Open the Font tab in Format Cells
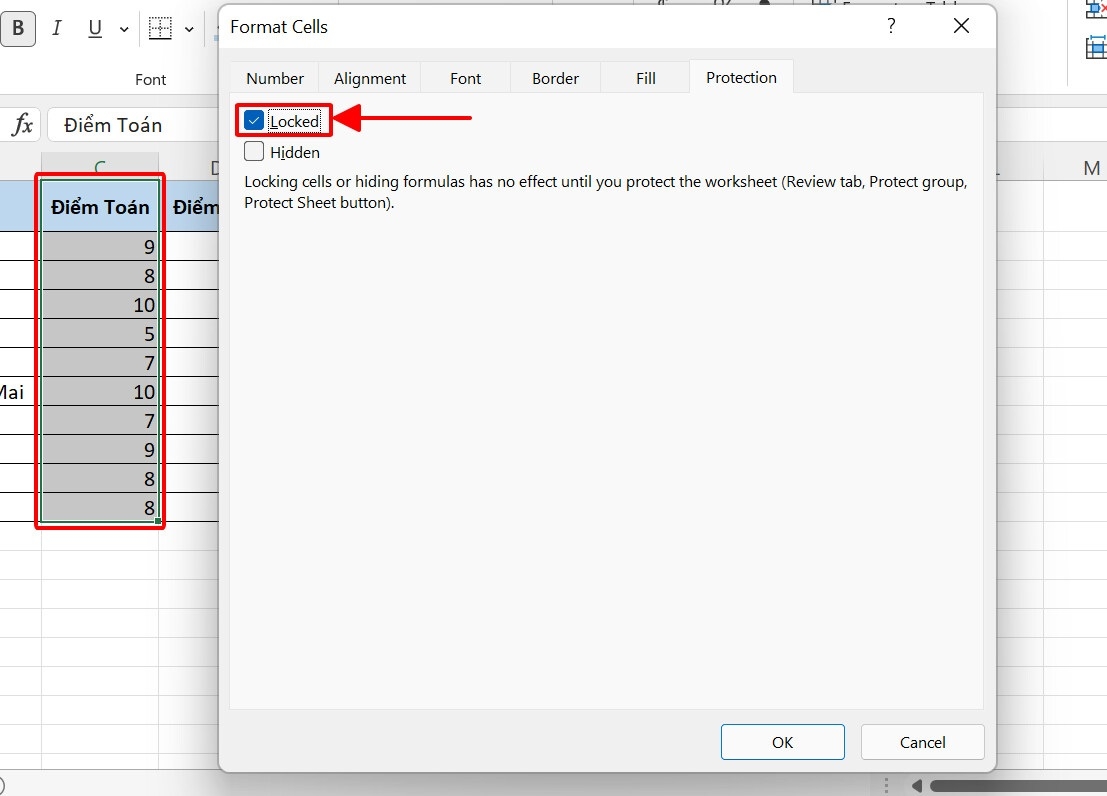This screenshot has width=1107, height=796. pos(465,78)
